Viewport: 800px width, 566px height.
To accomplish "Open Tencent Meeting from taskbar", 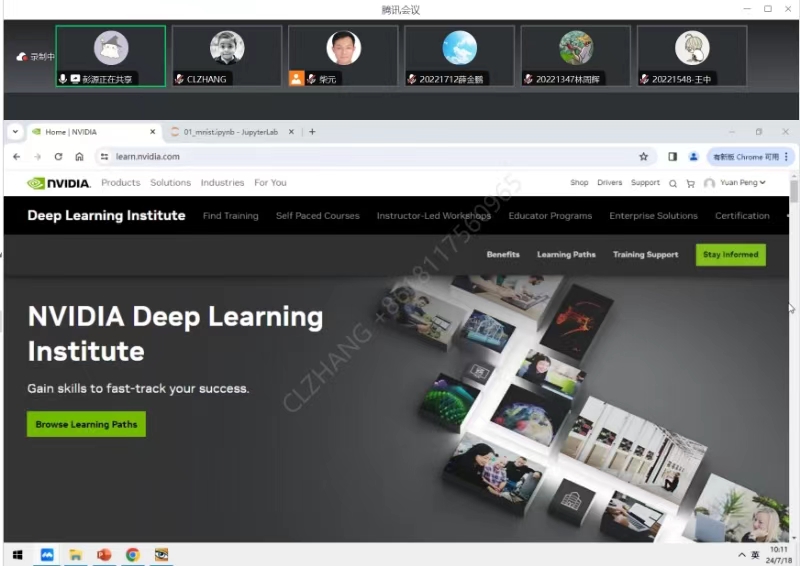I will (47, 555).
